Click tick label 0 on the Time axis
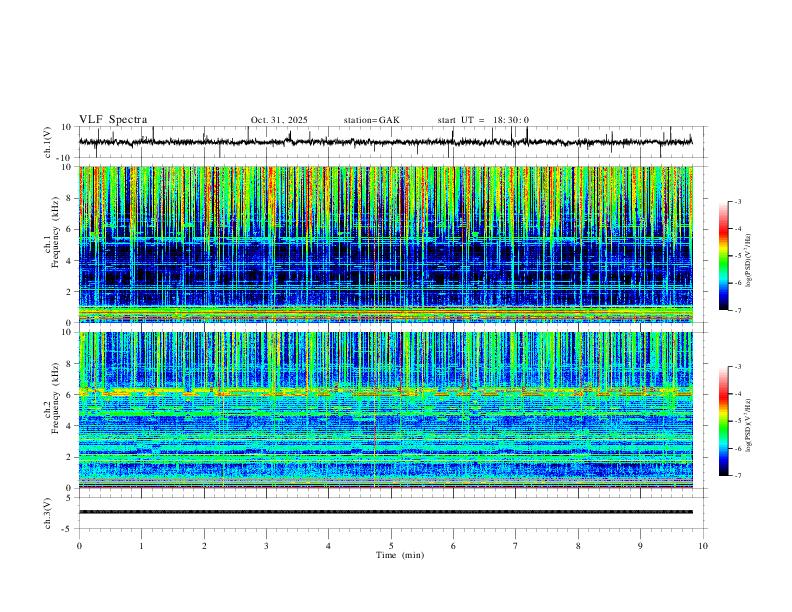 click(x=79, y=546)
